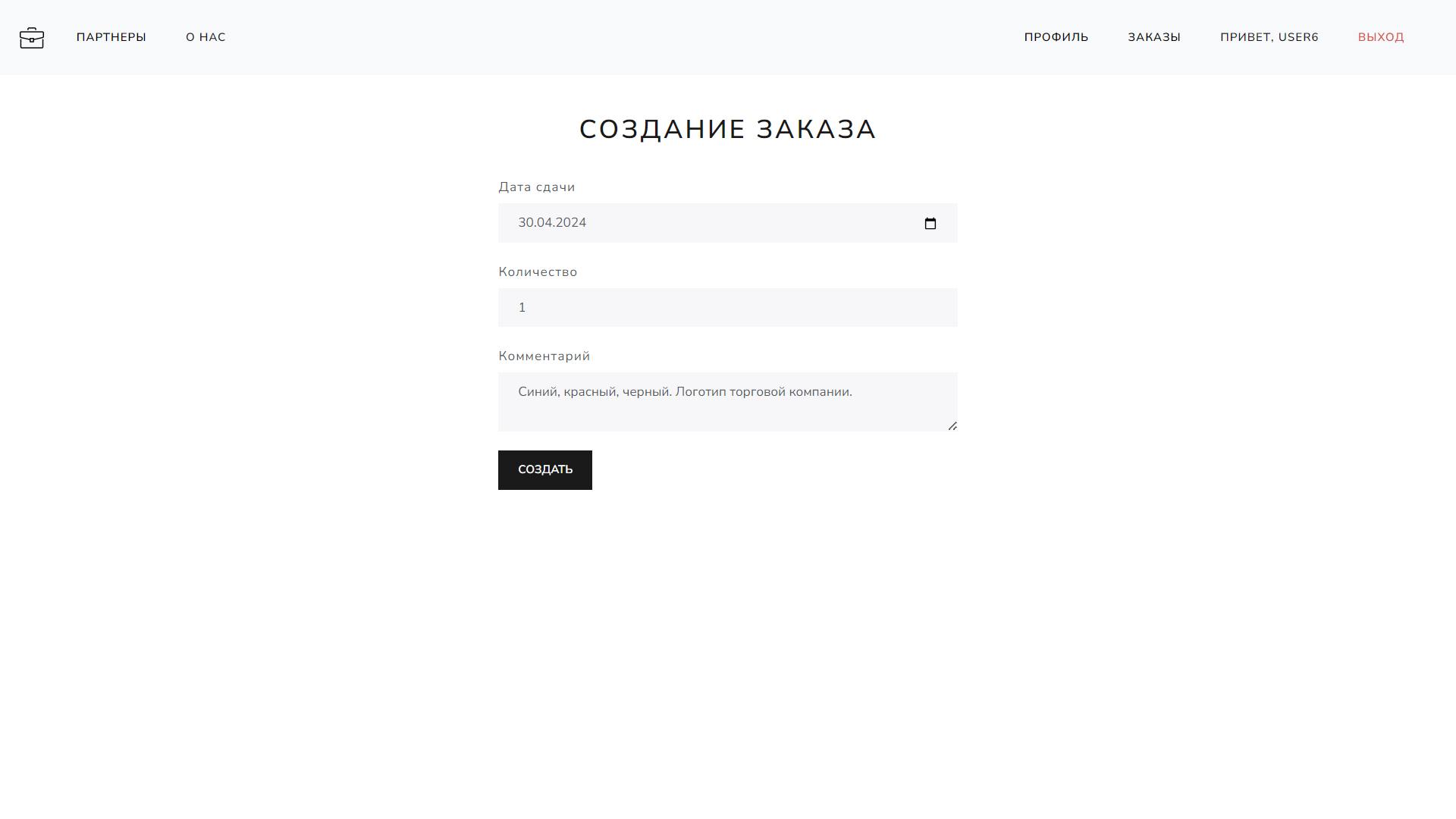Click the Дата сдачи label

tap(537, 187)
